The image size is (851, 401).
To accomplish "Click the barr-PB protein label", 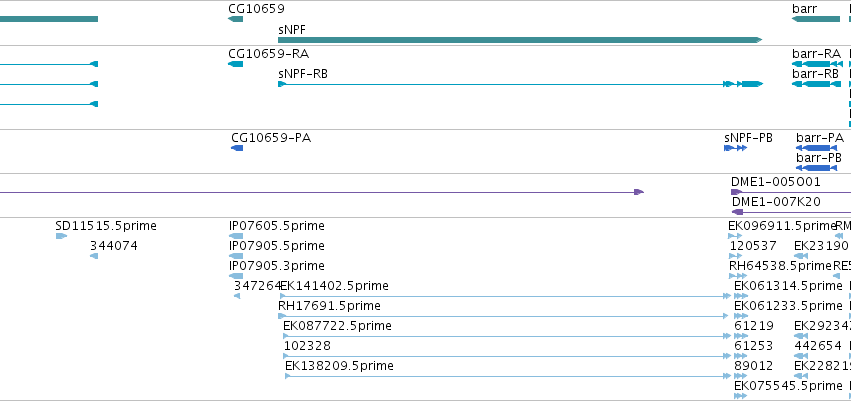I will (x=819, y=157).
